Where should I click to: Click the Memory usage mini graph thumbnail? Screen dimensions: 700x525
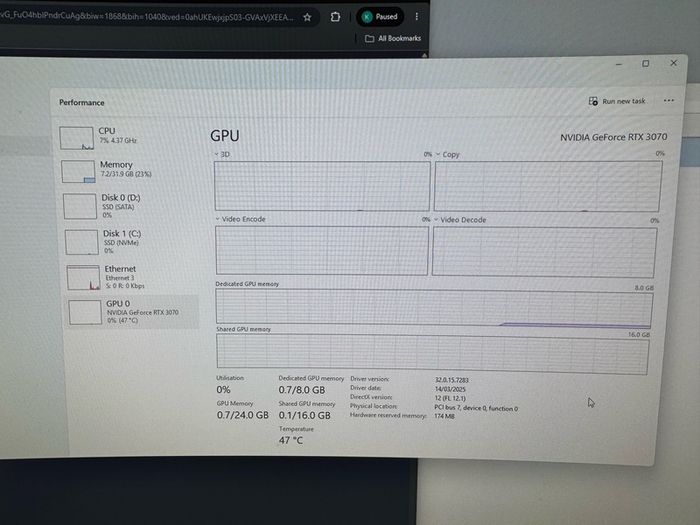tap(78, 171)
